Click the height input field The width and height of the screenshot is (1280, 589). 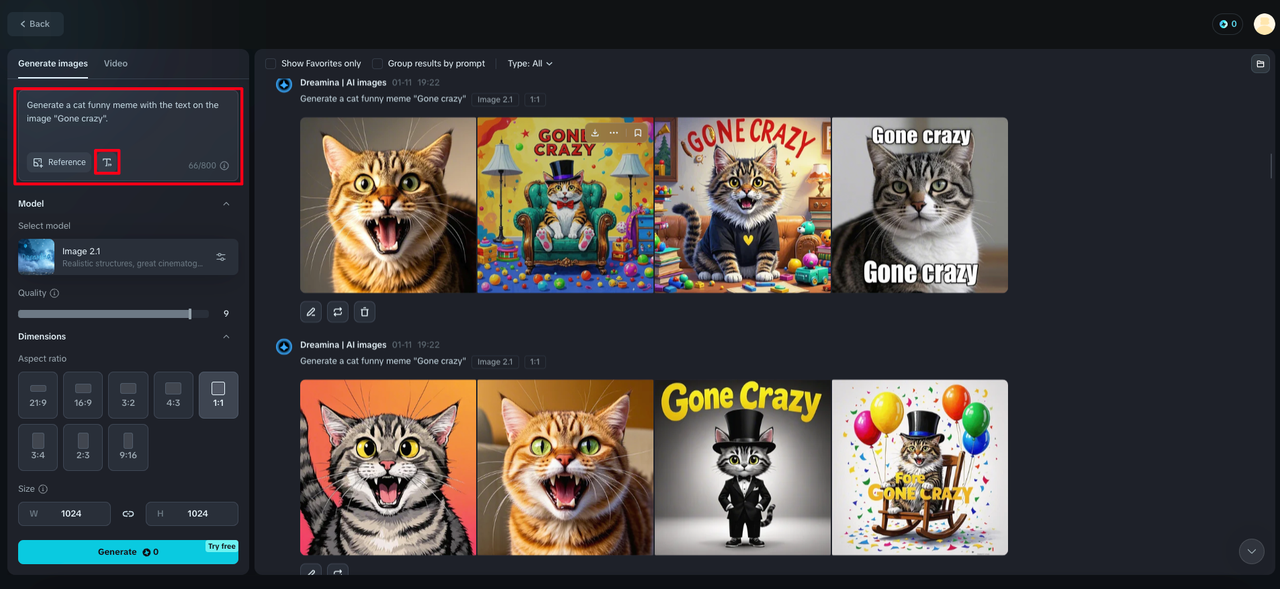pos(192,513)
